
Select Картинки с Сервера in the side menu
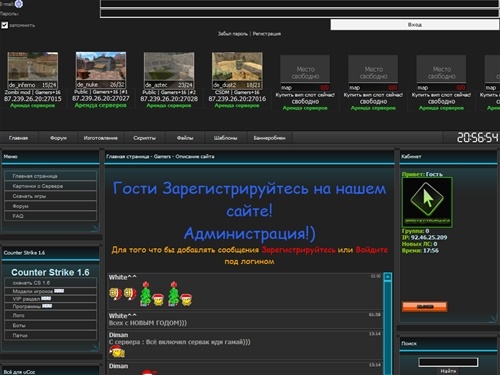pos(51,186)
